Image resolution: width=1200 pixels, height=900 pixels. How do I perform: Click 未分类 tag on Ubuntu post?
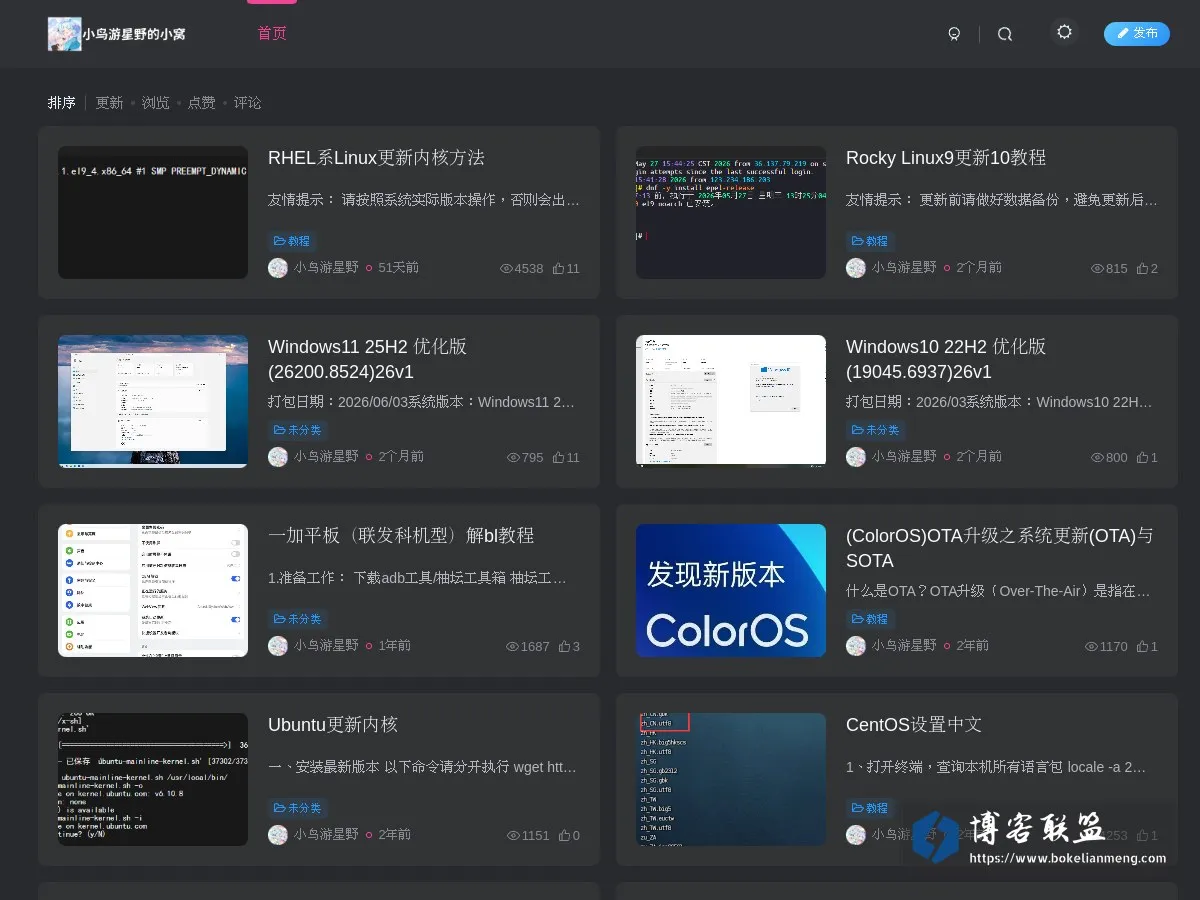[x=298, y=808]
